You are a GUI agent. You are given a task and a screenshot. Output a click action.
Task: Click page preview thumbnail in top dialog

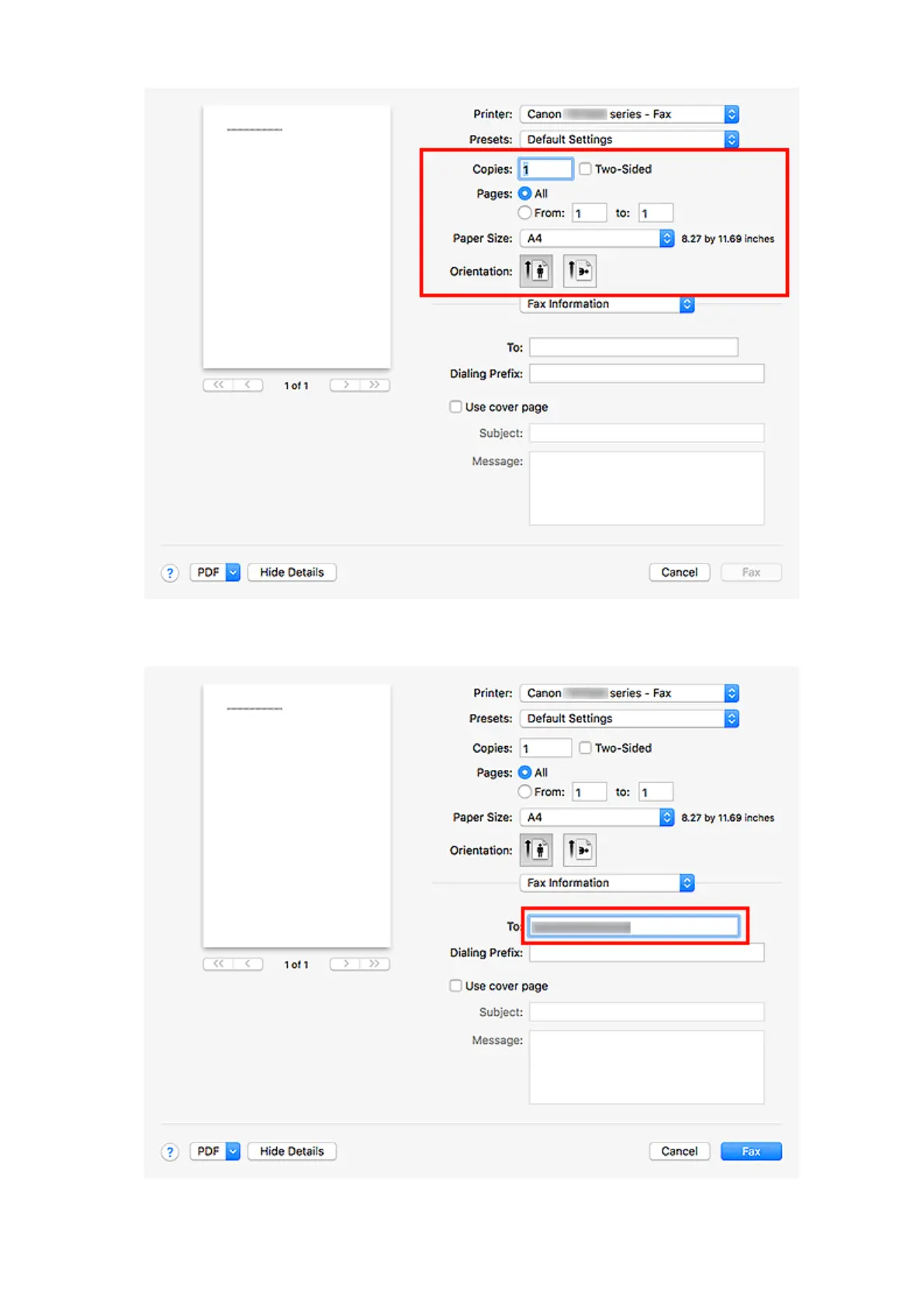click(x=296, y=237)
